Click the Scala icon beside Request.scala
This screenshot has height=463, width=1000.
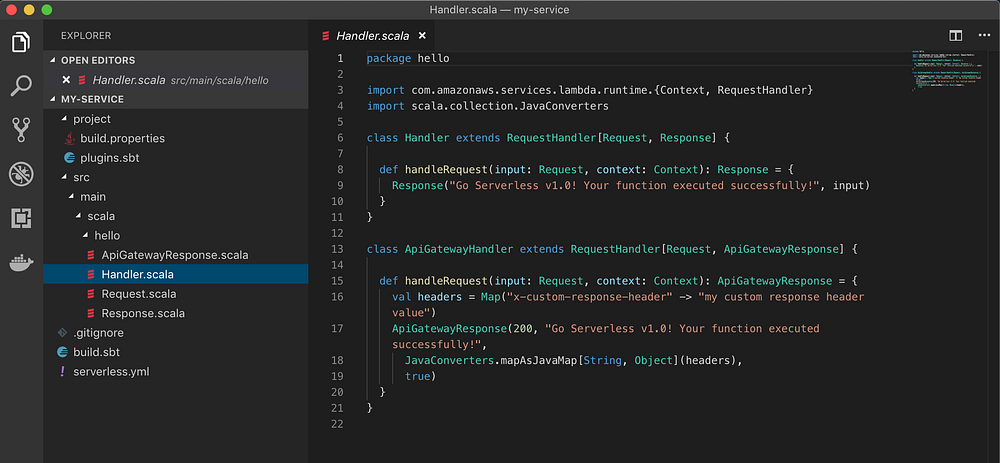click(91, 294)
